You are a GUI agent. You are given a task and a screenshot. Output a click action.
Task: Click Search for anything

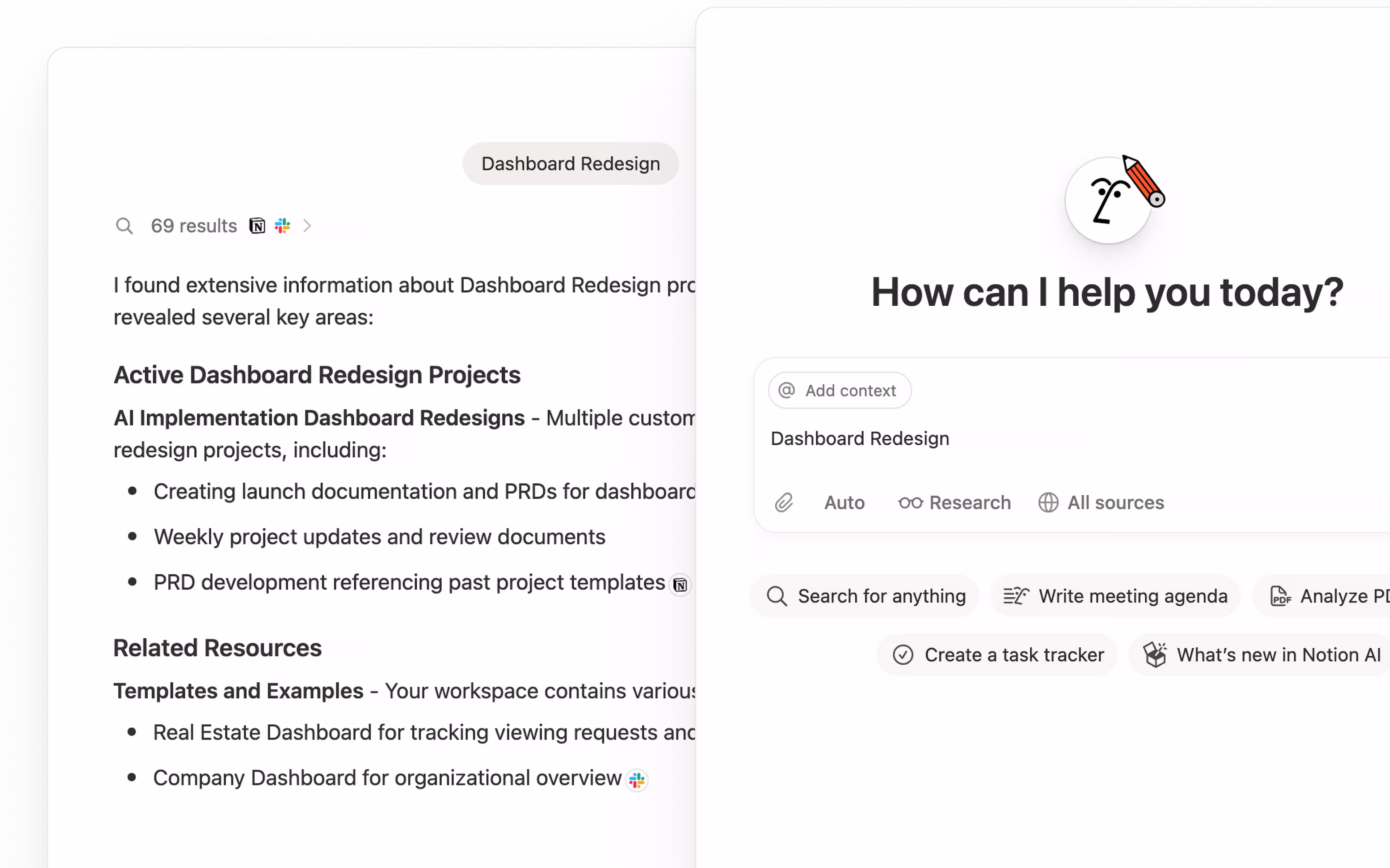[864, 596]
